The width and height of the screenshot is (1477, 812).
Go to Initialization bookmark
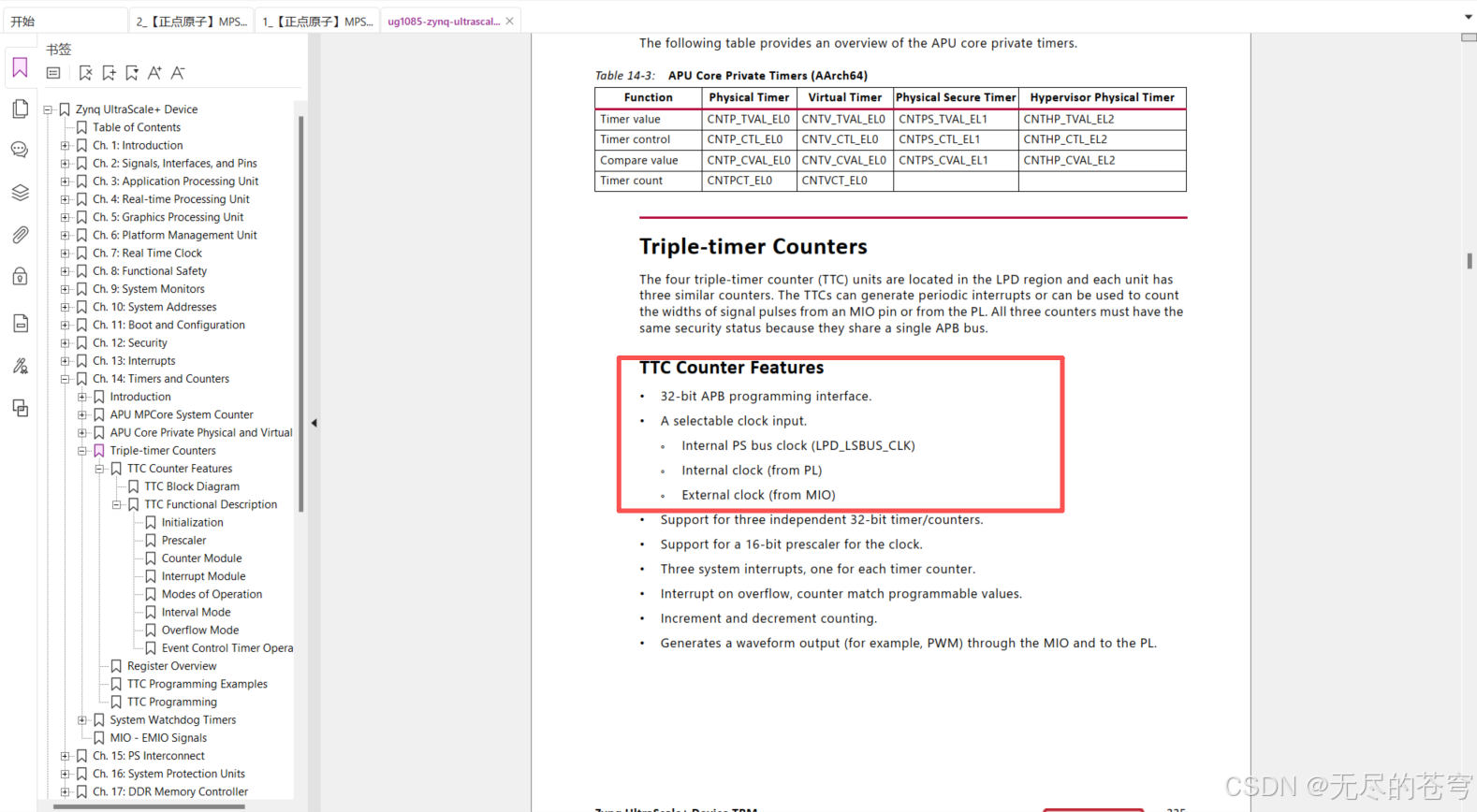[192, 522]
